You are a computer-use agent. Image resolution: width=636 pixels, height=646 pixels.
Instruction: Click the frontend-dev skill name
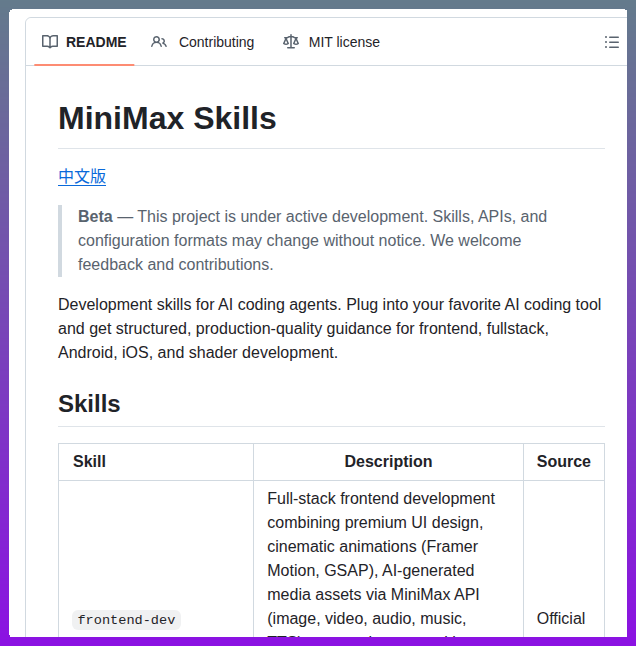click(126, 620)
